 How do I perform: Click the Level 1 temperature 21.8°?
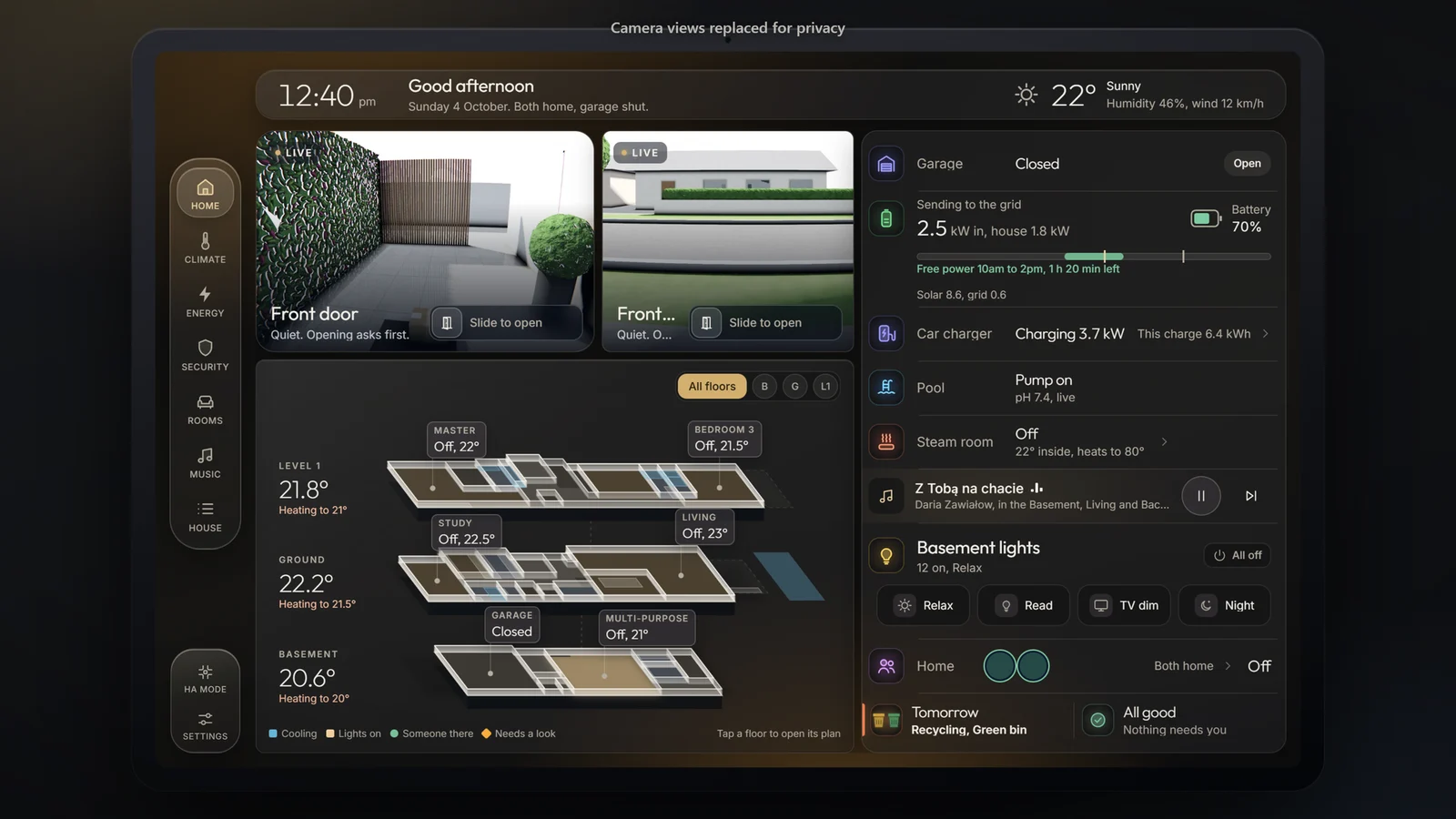(x=304, y=490)
